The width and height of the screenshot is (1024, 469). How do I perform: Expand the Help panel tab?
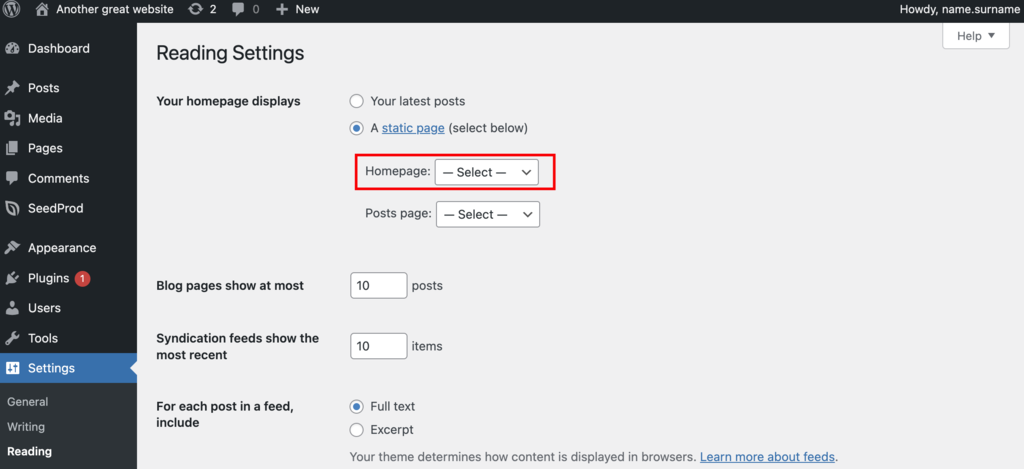pyautogui.click(x=975, y=36)
